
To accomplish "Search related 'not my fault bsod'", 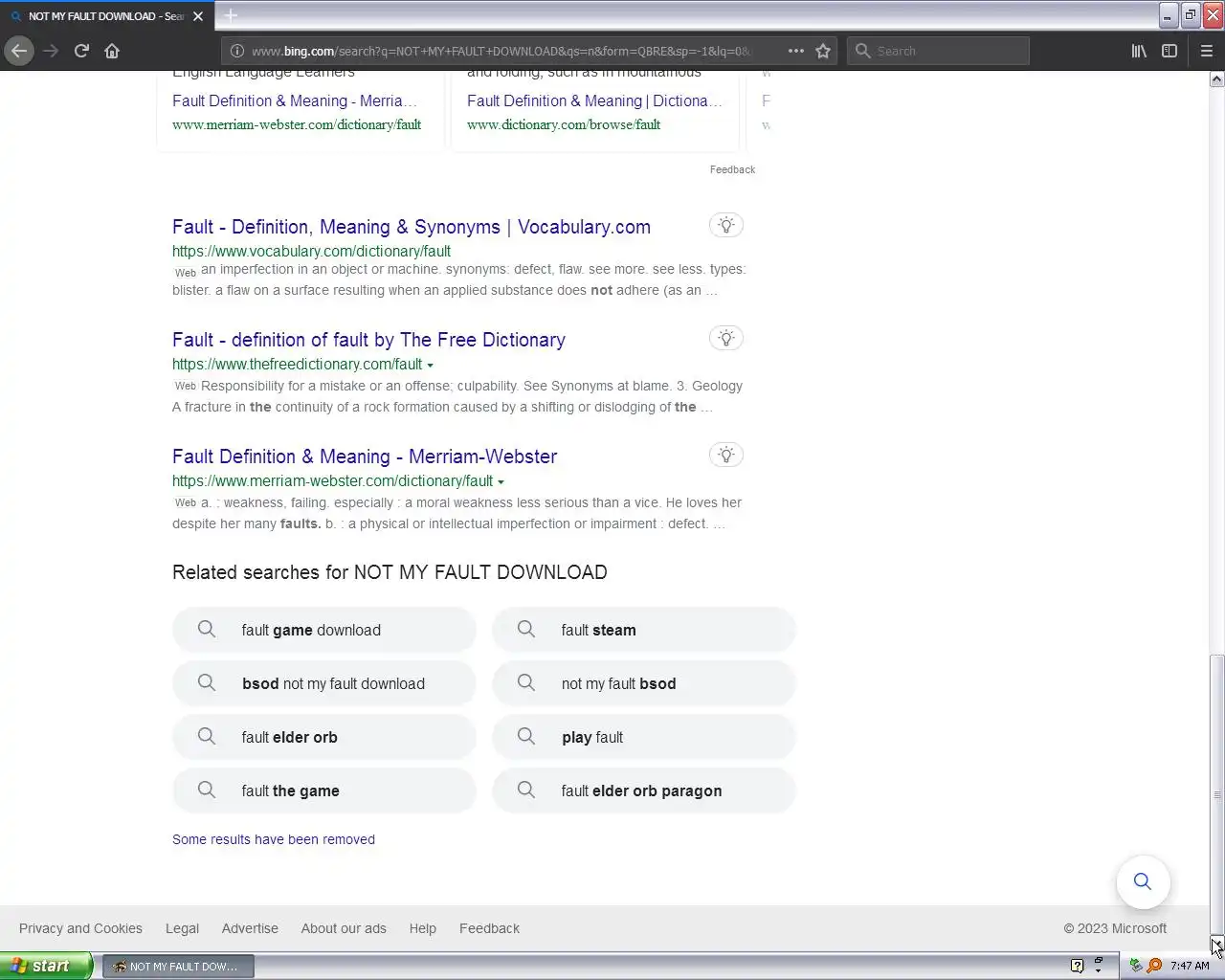I will click(644, 683).
